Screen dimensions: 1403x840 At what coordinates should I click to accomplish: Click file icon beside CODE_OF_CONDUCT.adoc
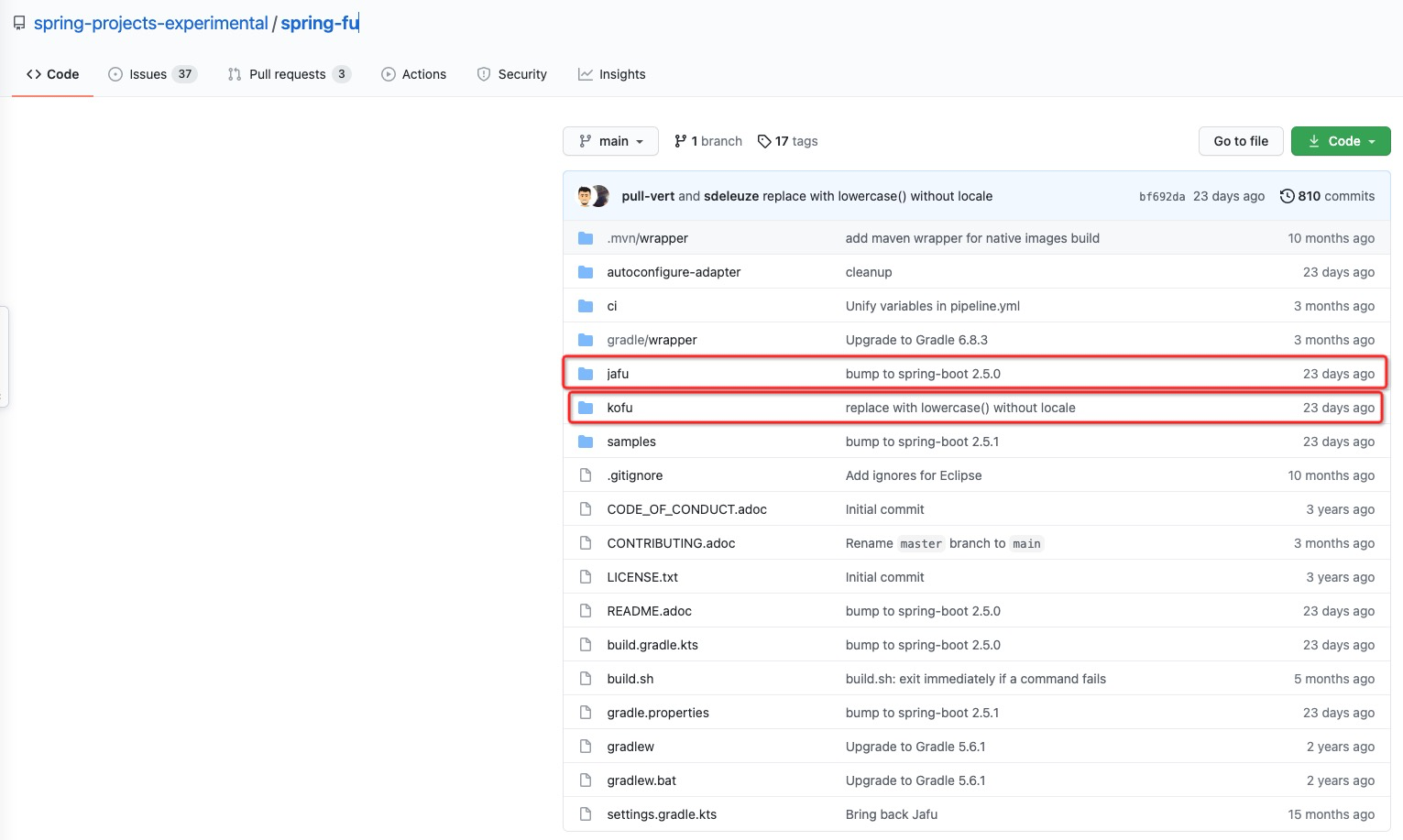coord(586,509)
